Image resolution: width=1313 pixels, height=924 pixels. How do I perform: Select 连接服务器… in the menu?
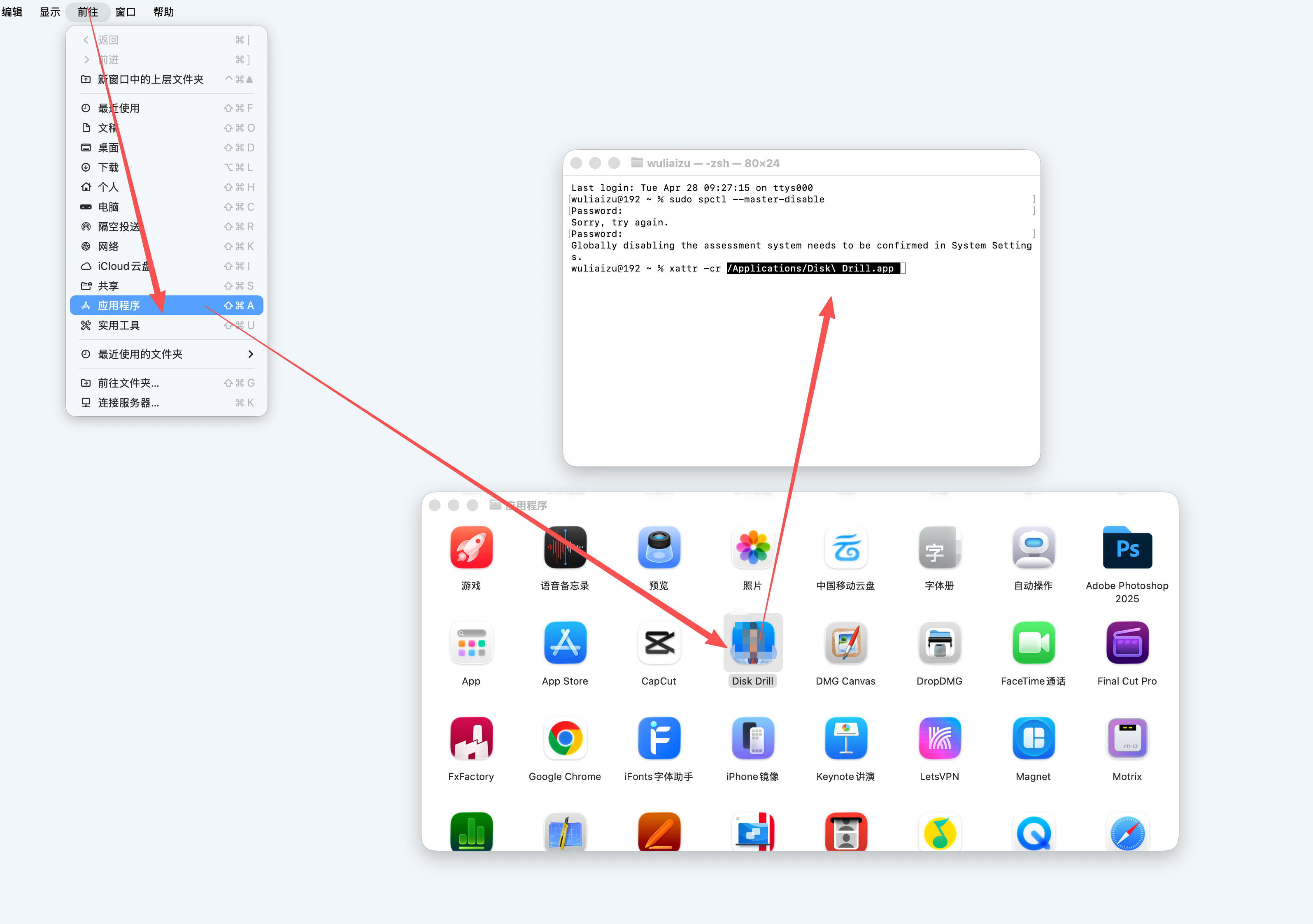166,403
